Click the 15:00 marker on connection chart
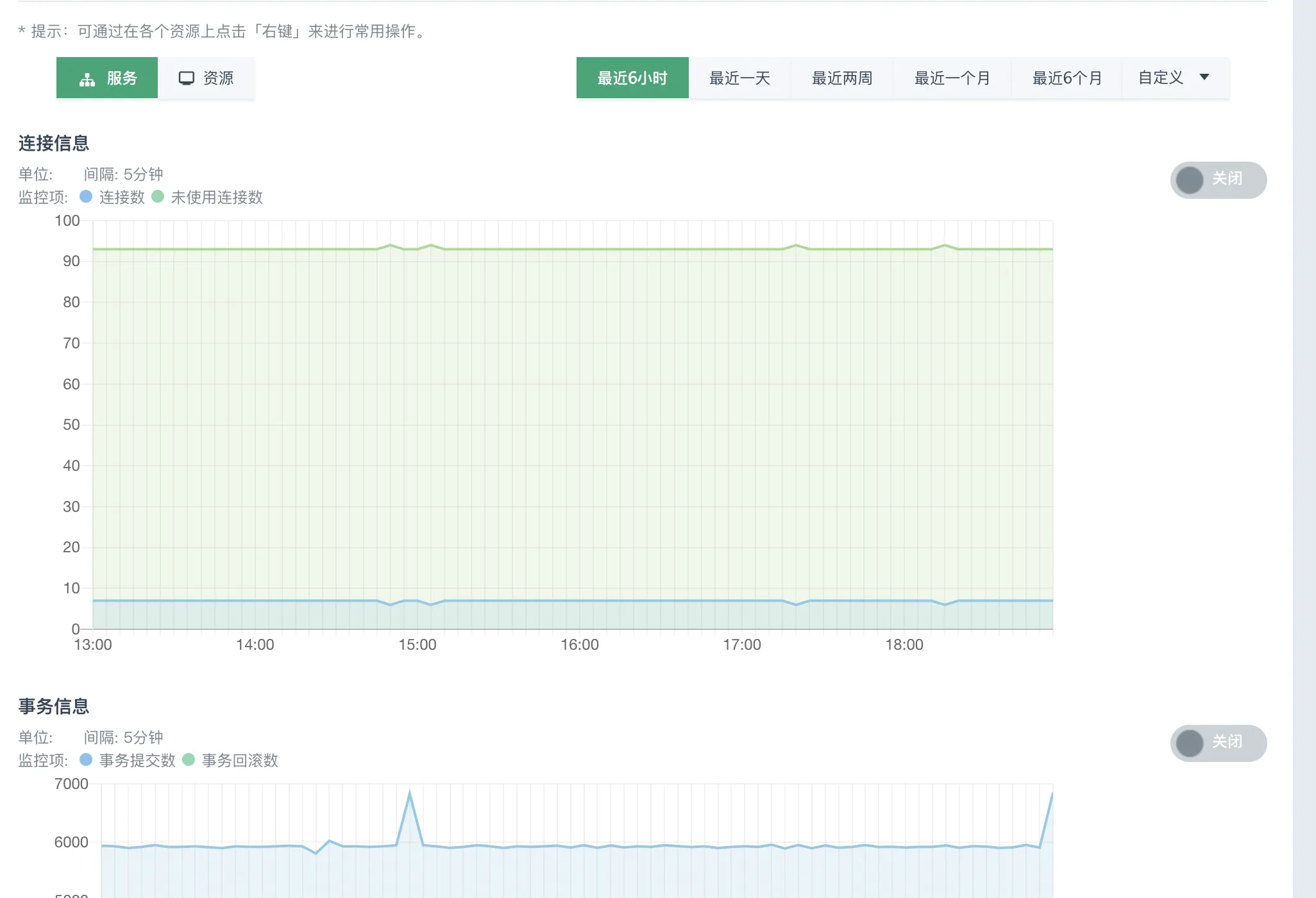The width and height of the screenshot is (1316, 898). [x=418, y=645]
